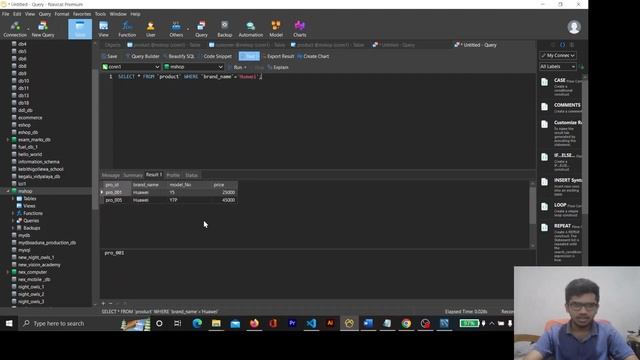Image resolution: width=640 pixels, height=360 pixels.
Task: Open Google Chrome from the taskbar
Action: [x=406, y=323]
